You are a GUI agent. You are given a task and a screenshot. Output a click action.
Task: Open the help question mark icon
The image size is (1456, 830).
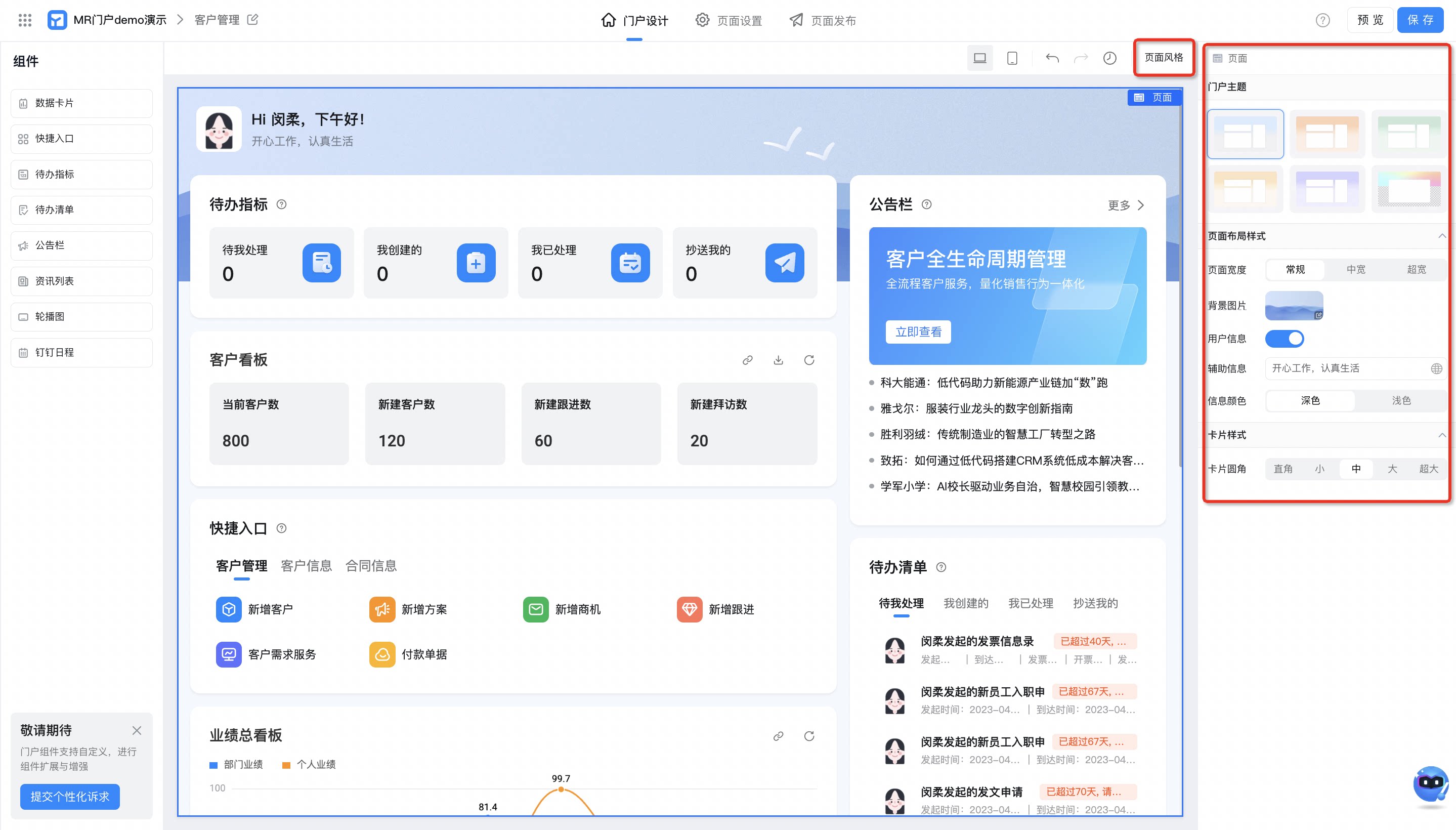point(1322,21)
